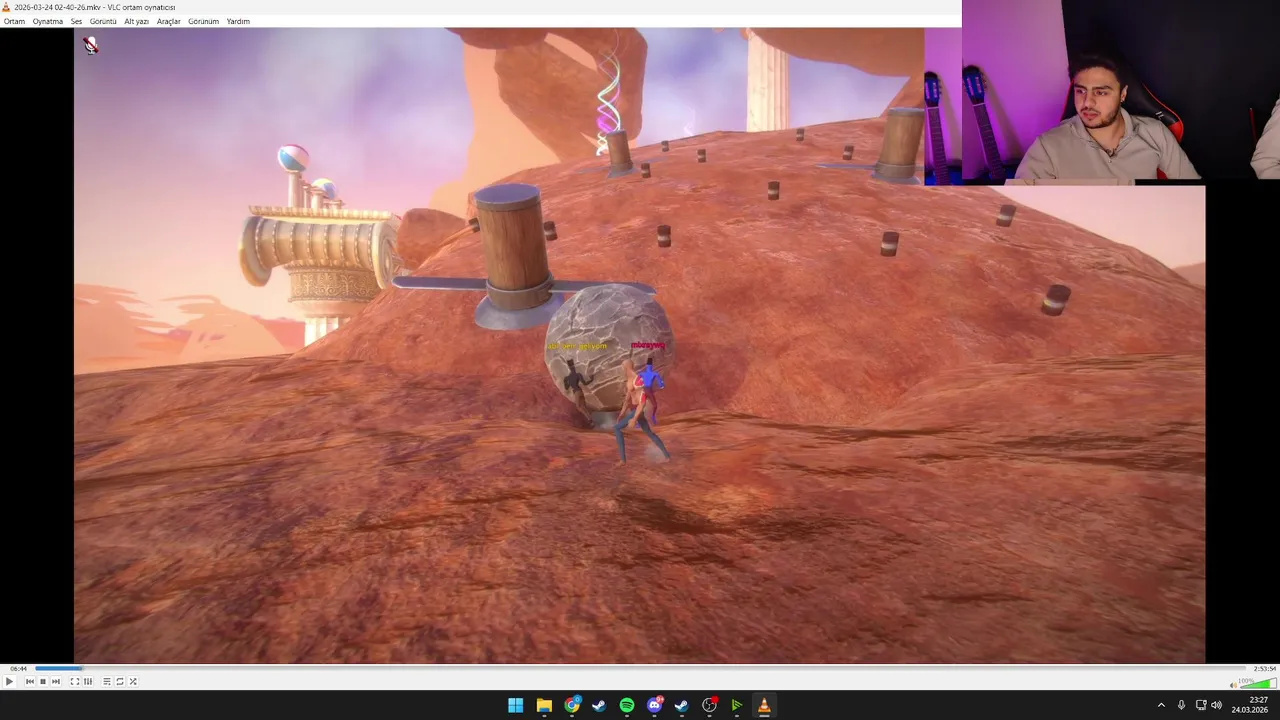Set VLC volume using the volume slider
This screenshot has height=720, width=1280.
[x=1256, y=683]
